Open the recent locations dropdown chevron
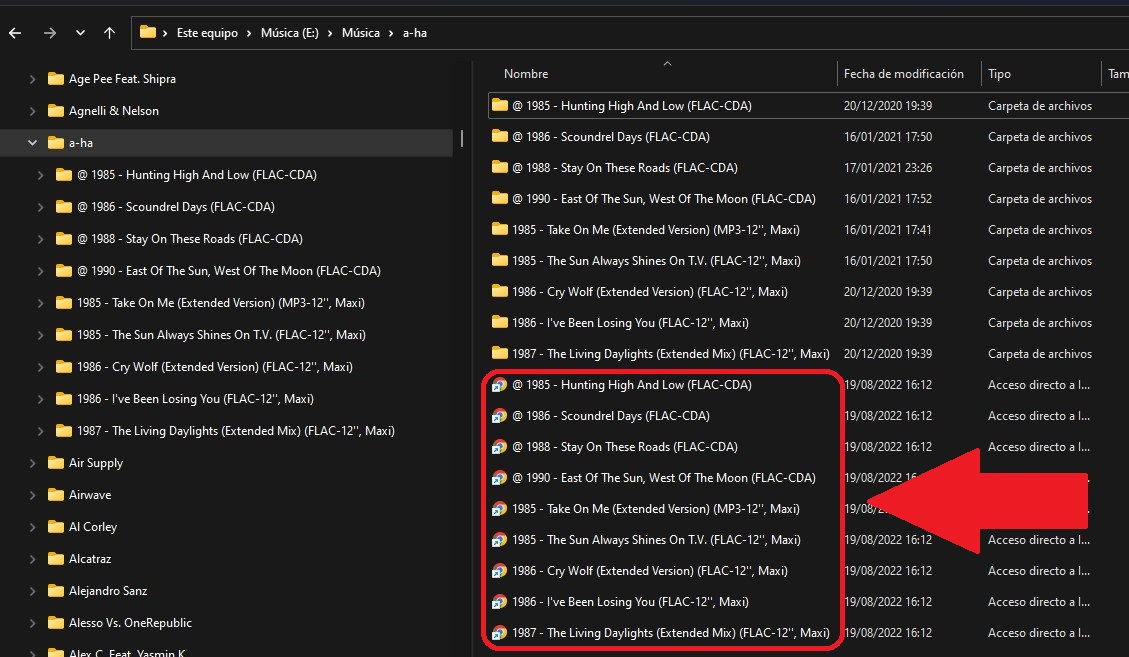Image resolution: width=1129 pixels, height=657 pixels. tap(80, 32)
